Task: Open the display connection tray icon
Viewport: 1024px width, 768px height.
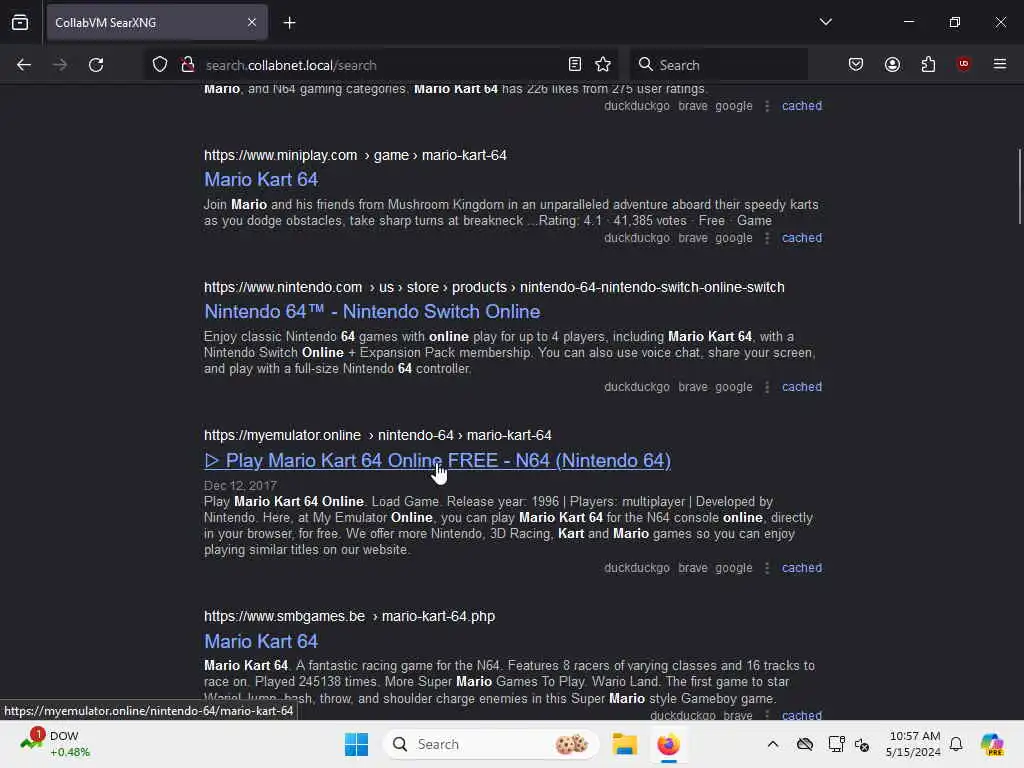Action: [835, 744]
